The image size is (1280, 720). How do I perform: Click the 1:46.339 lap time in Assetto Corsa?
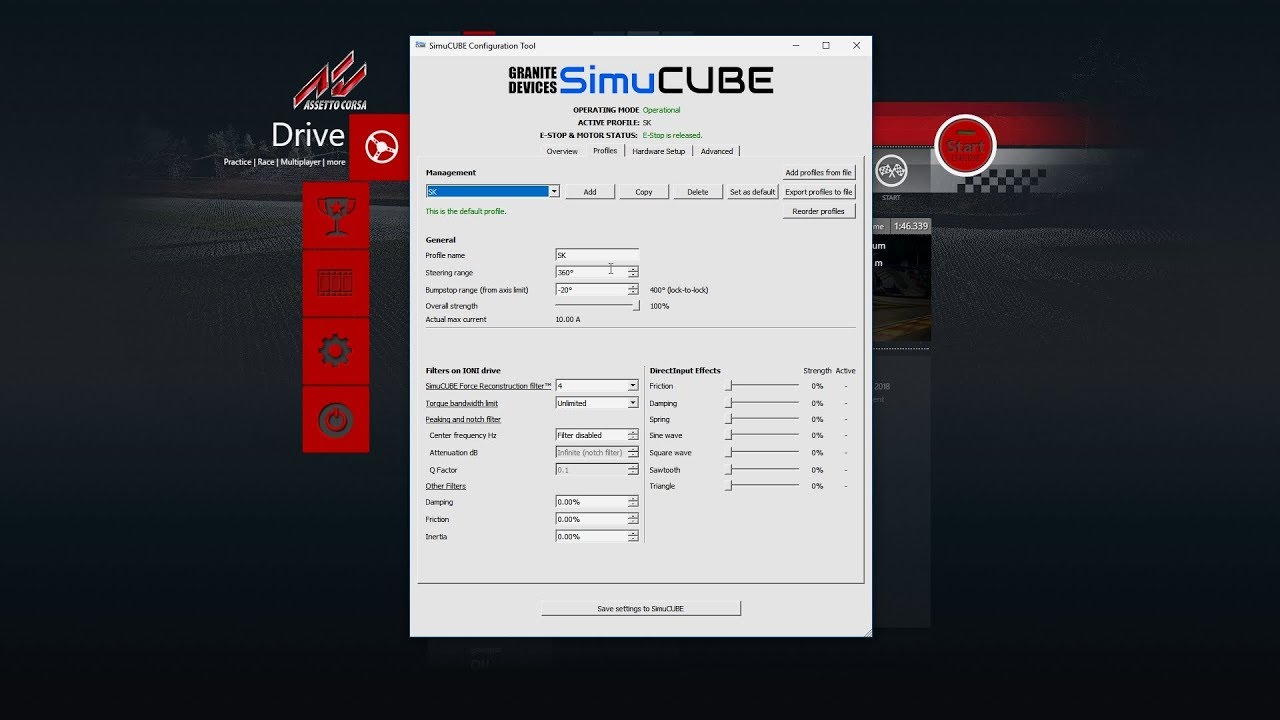(x=911, y=226)
